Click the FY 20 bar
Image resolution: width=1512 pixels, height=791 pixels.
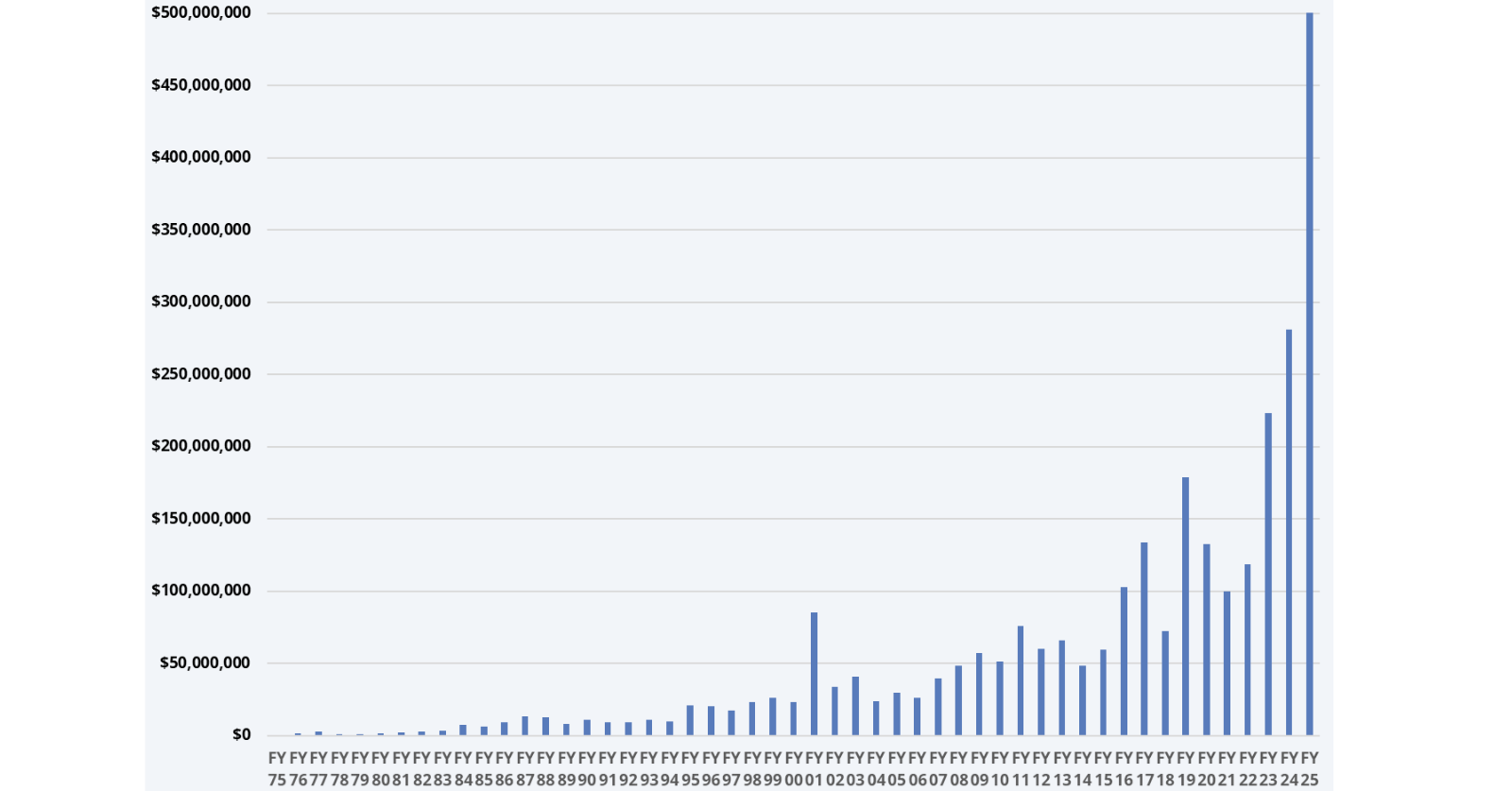pyautogui.click(x=1206, y=640)
